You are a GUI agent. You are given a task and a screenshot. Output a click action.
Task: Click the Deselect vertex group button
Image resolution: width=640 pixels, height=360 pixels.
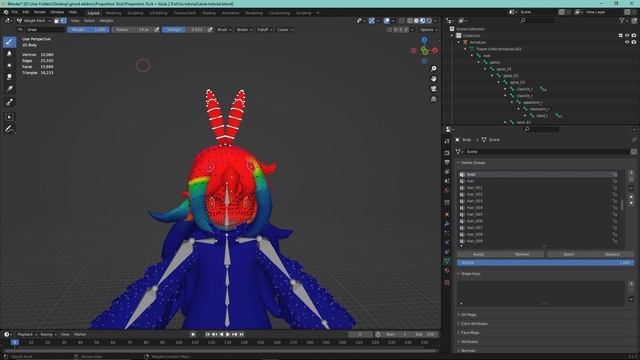coord(612,254)
